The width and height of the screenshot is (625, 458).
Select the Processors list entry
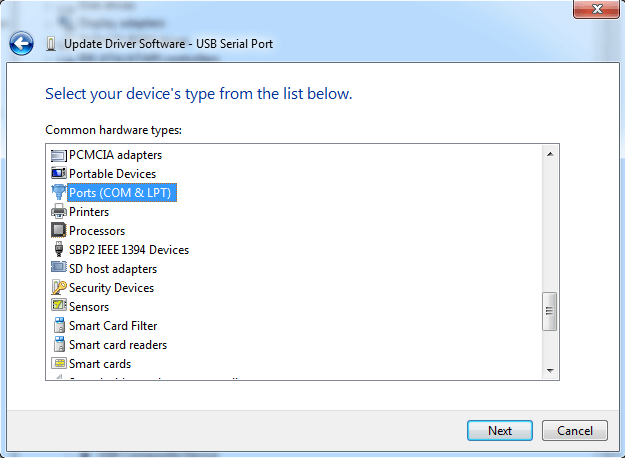(x=96, y=231)
